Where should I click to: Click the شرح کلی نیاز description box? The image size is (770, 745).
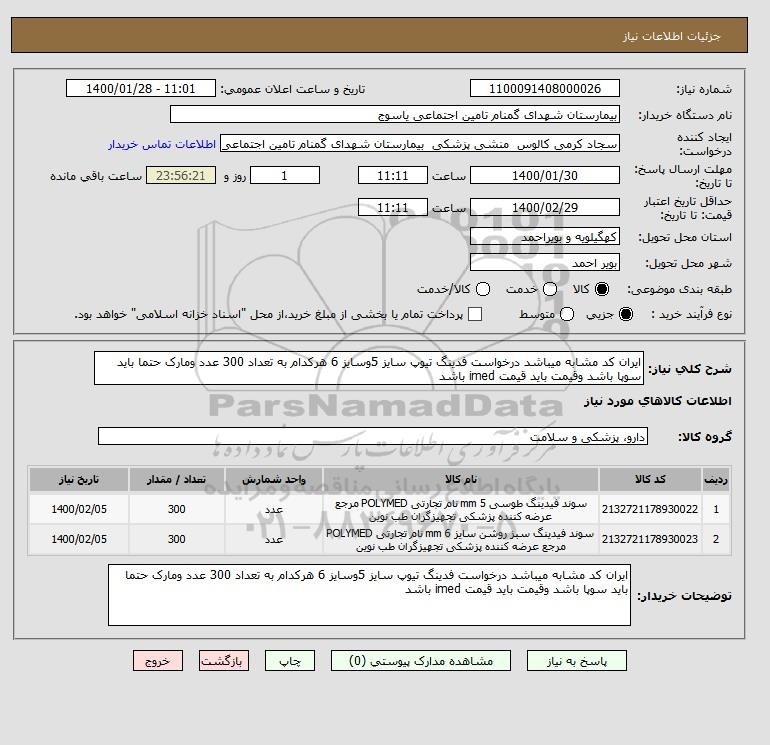click(369, 368)
